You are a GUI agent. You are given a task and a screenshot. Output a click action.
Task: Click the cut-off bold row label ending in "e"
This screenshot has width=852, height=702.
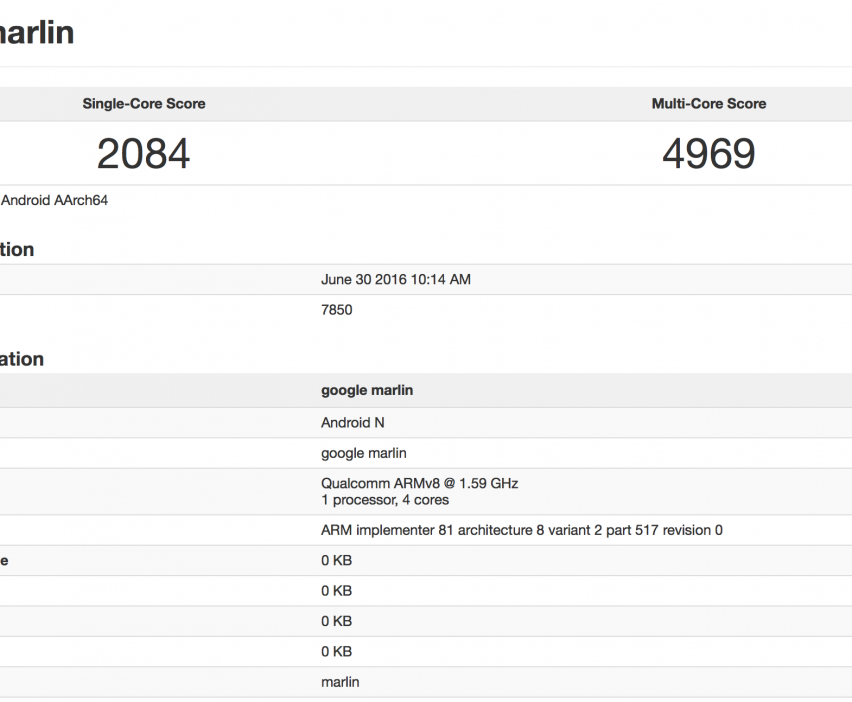(4, 561)
